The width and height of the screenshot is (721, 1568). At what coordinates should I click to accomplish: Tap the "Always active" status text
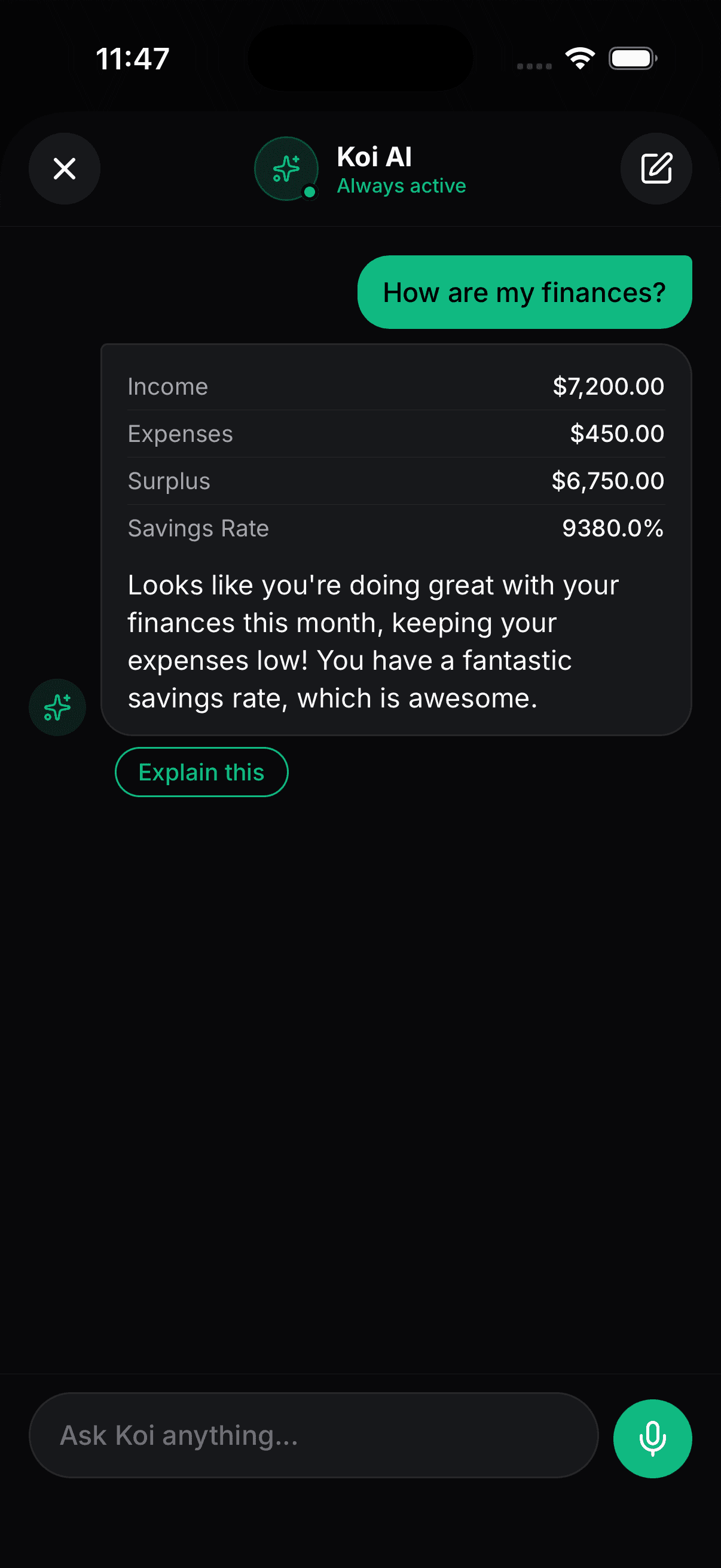click(402, 185)
